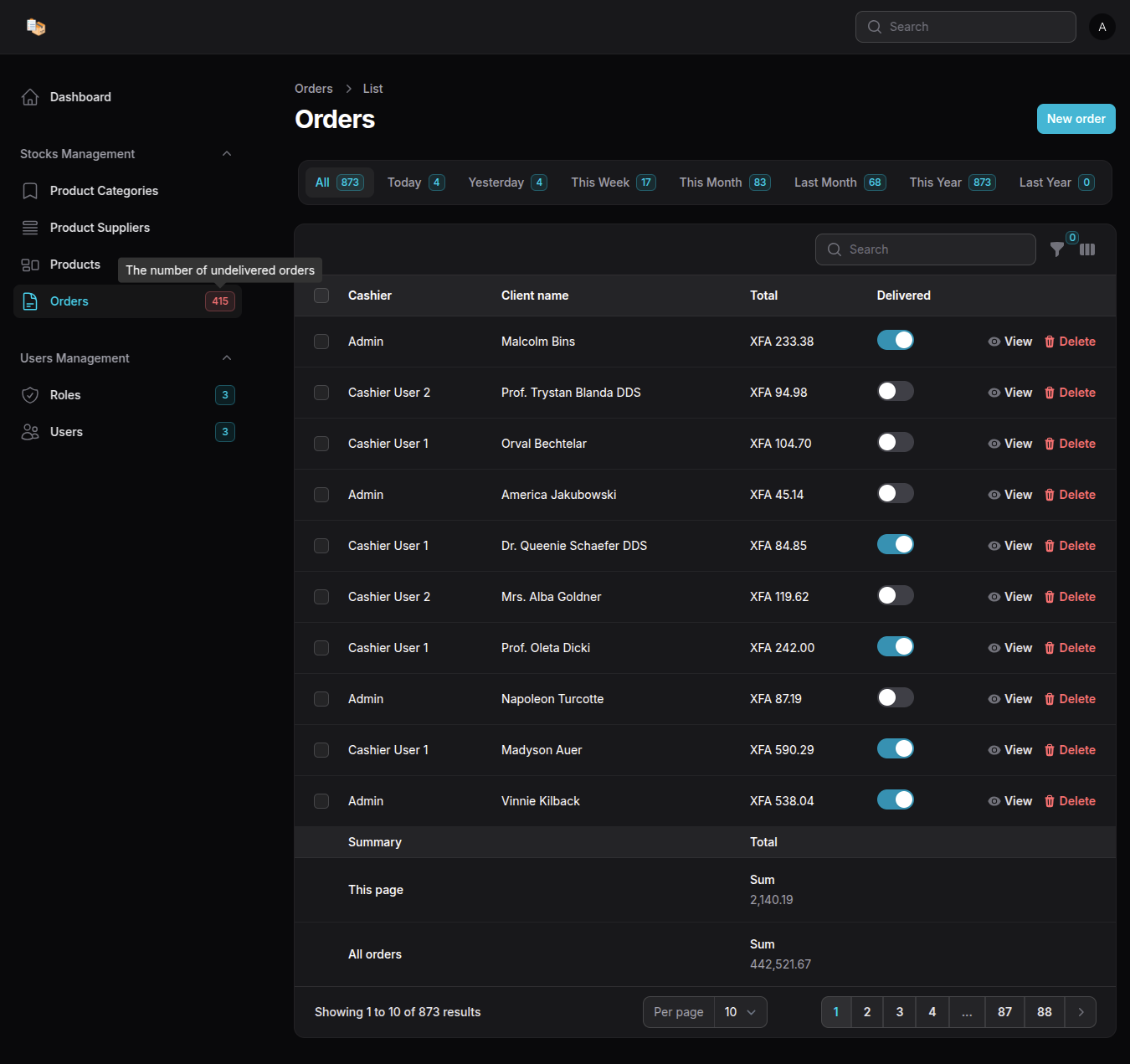This screenshot has height=1064, width=1130.
Task: Toggle Delivered switch for Malcolm Bins
Action: 895,341
